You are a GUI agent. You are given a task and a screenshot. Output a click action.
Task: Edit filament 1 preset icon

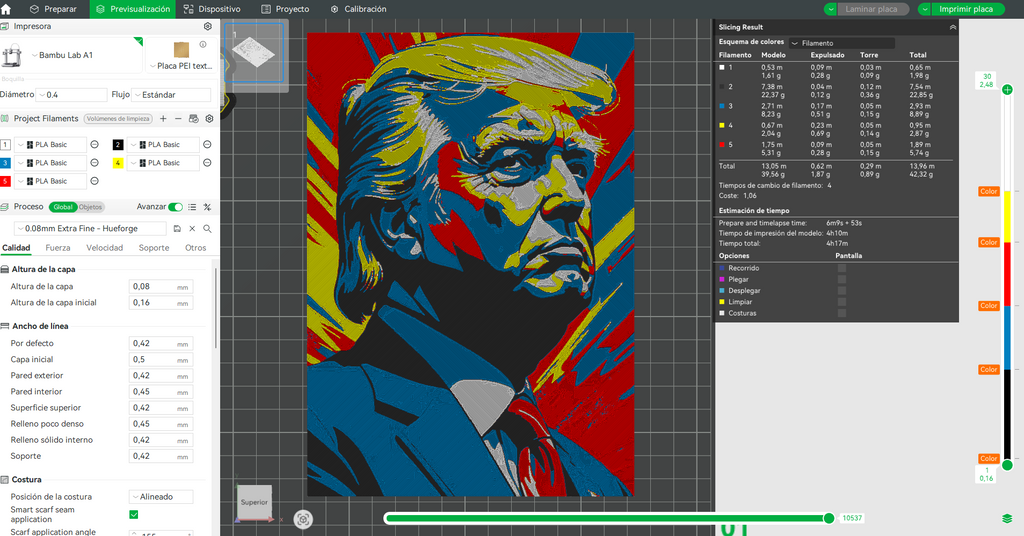pos(95,144)
